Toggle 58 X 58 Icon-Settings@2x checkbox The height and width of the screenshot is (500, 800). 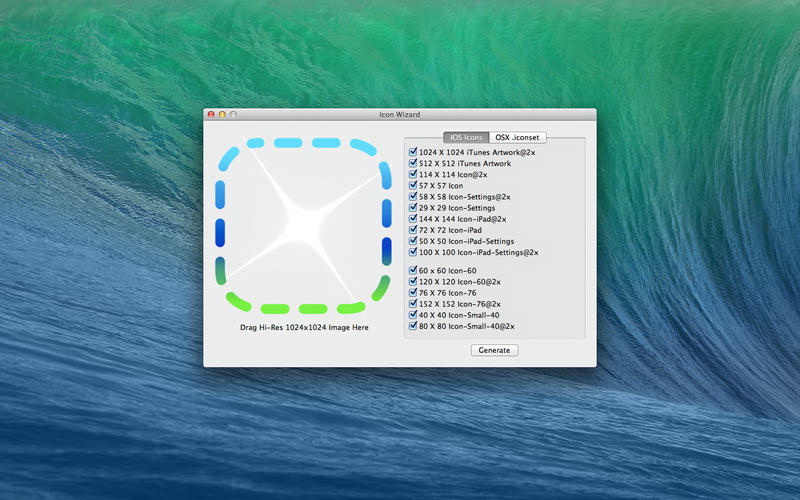tap(413, 197)
